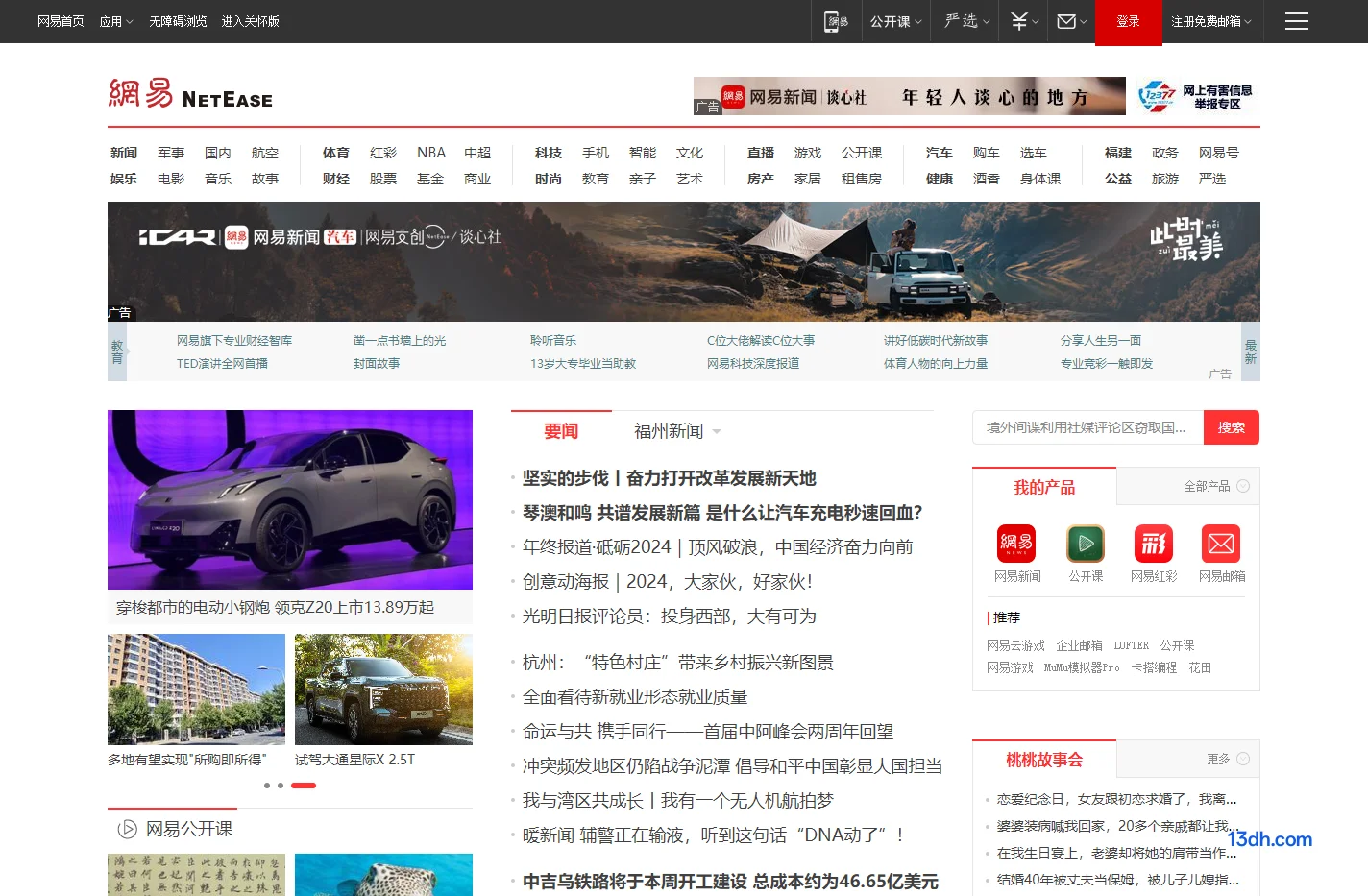Enable 无障碍浏览 mode
Image resolution: width=1368 pixels, height=896 pixels.
click(x=178, y=21)
